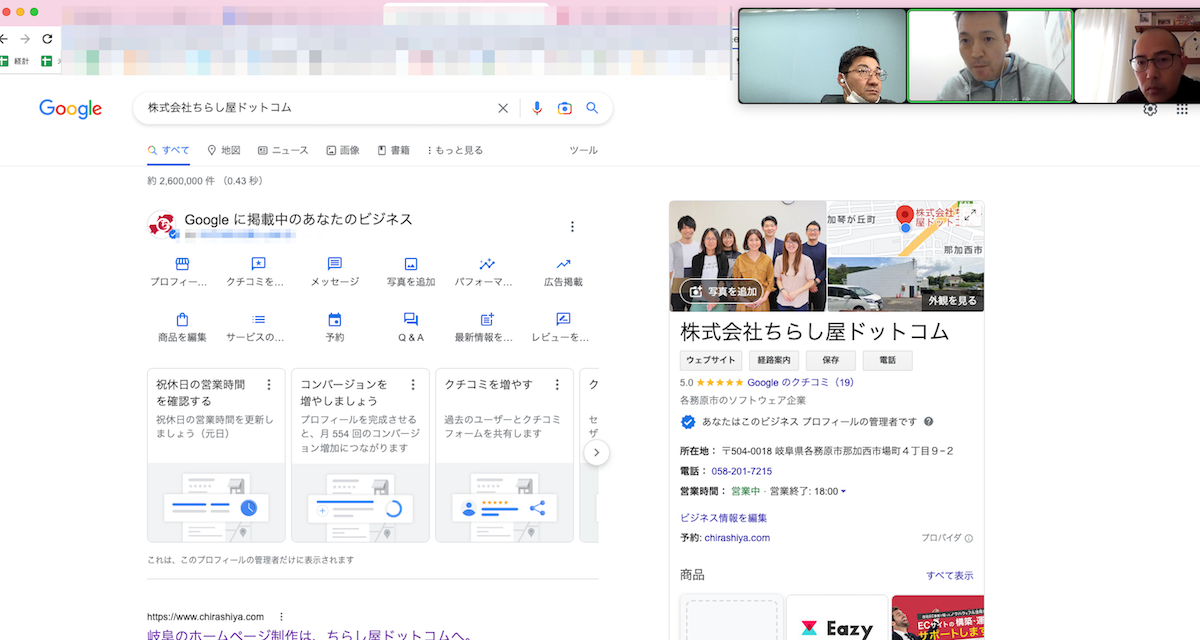Image resolution: width=1200 pixels, height=640 pixels.
Task: Switch to the 画像 images tab
Action: tap(343, 150)
